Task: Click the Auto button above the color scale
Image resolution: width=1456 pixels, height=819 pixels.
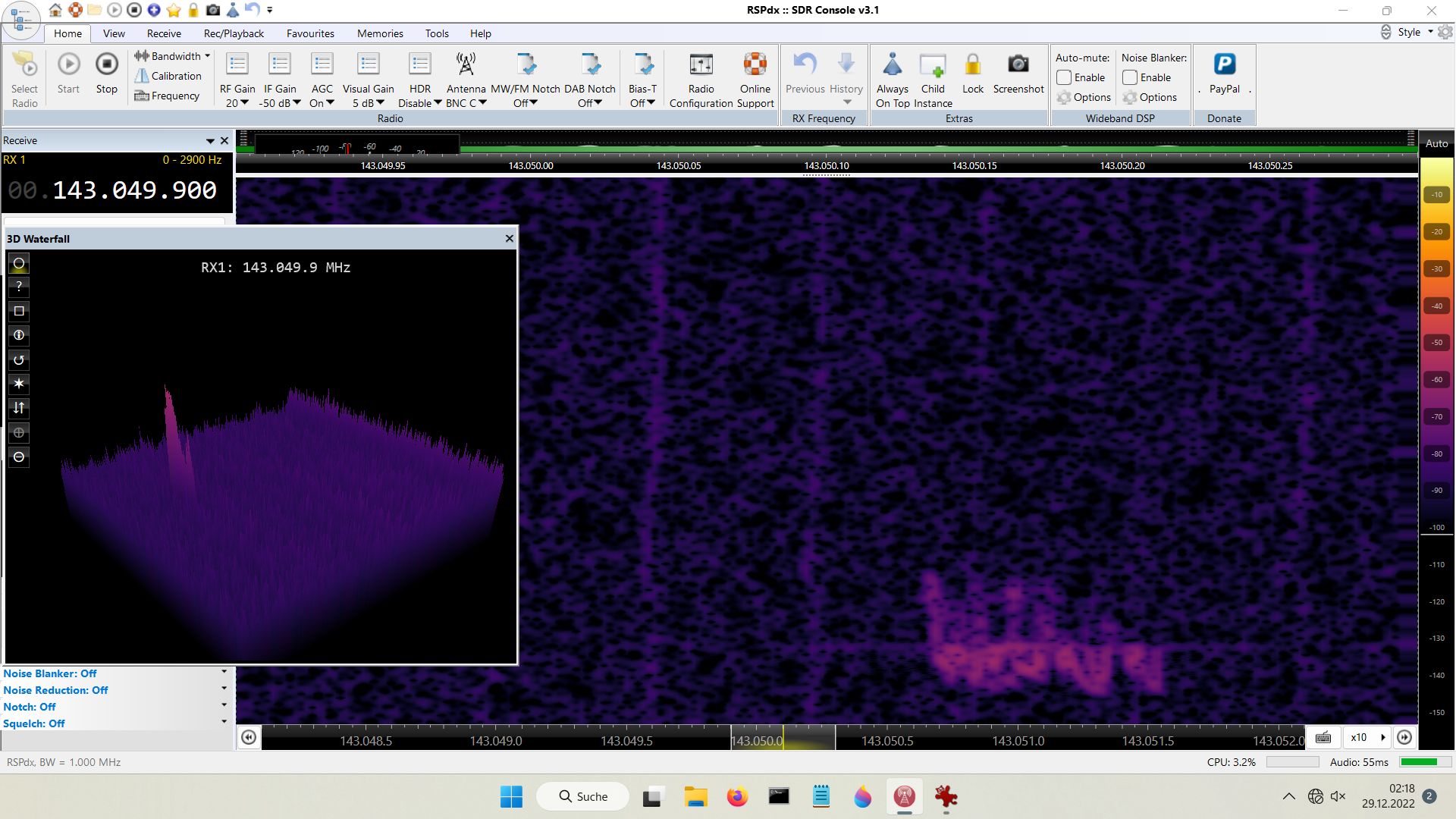Action: [1436, 143]
